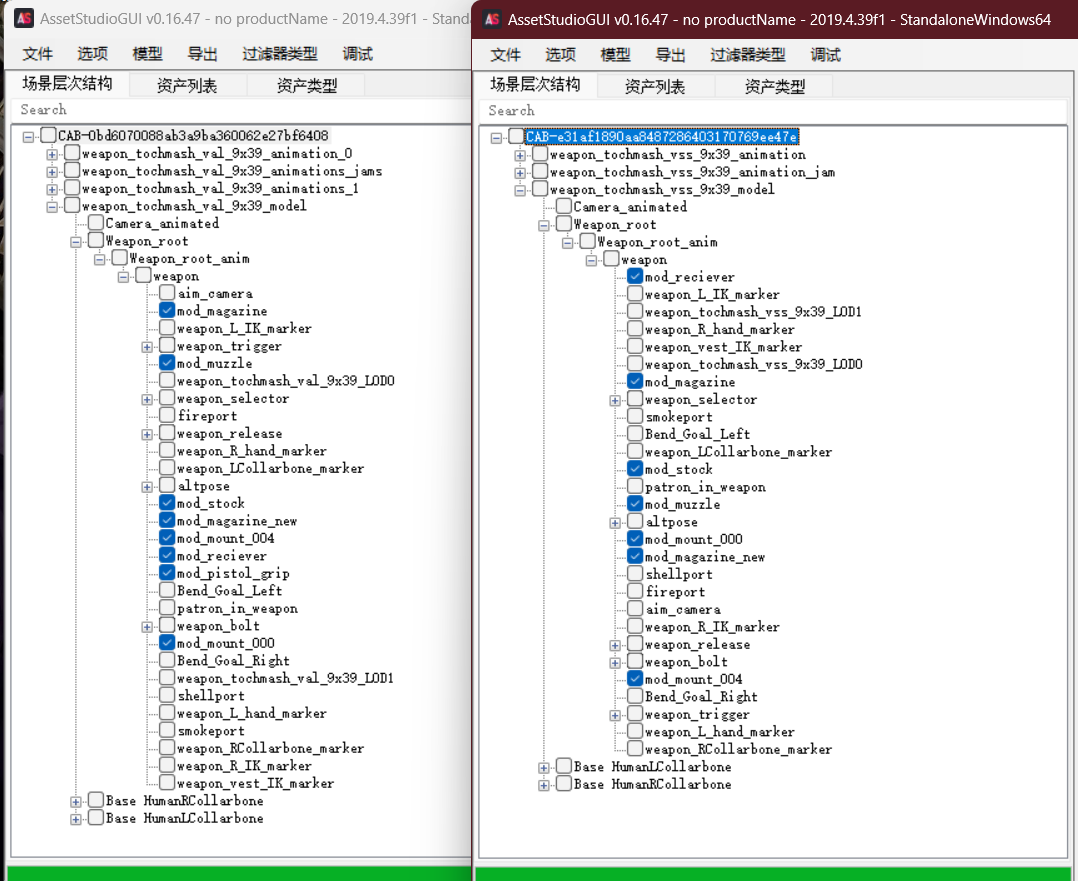
Task: Tick the weapon_tochmash_val_9x39_LOD0 checkbox
Action: 167,381
